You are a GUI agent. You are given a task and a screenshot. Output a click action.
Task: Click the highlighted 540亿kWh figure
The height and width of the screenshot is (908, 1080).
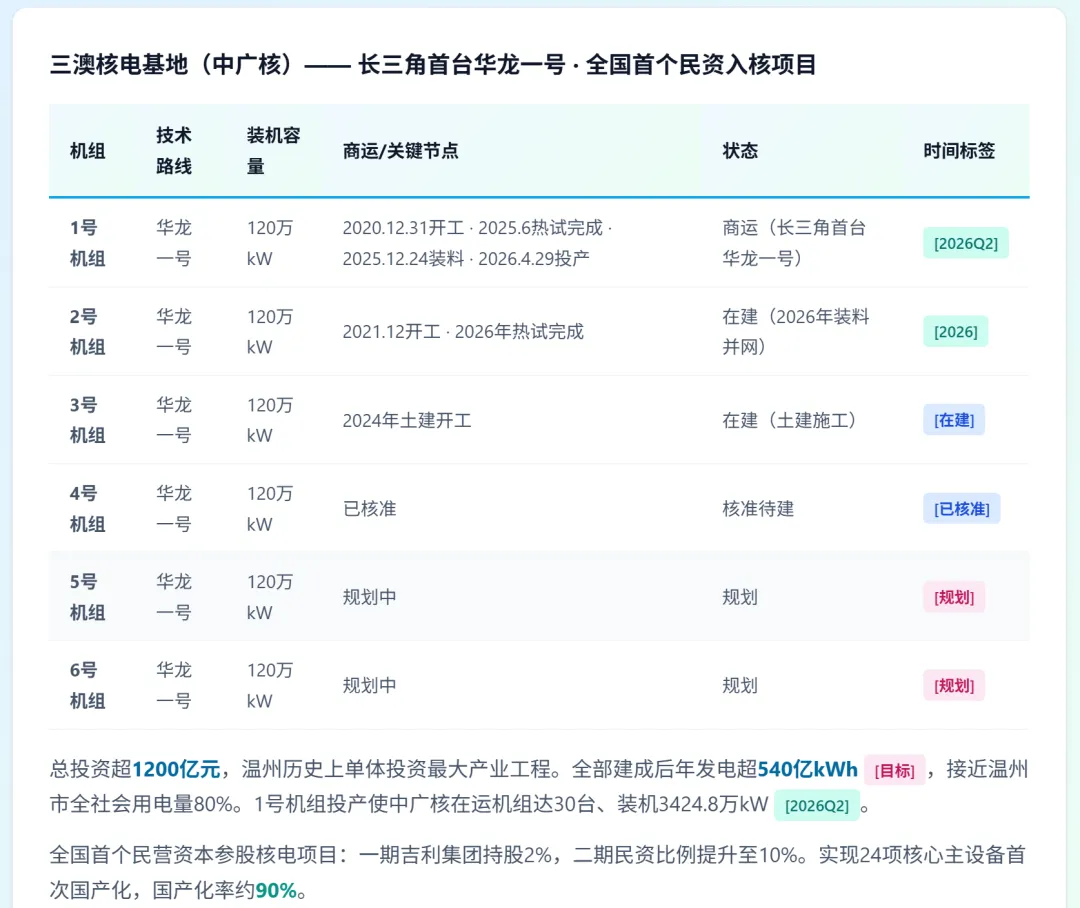tap(807, 769)
